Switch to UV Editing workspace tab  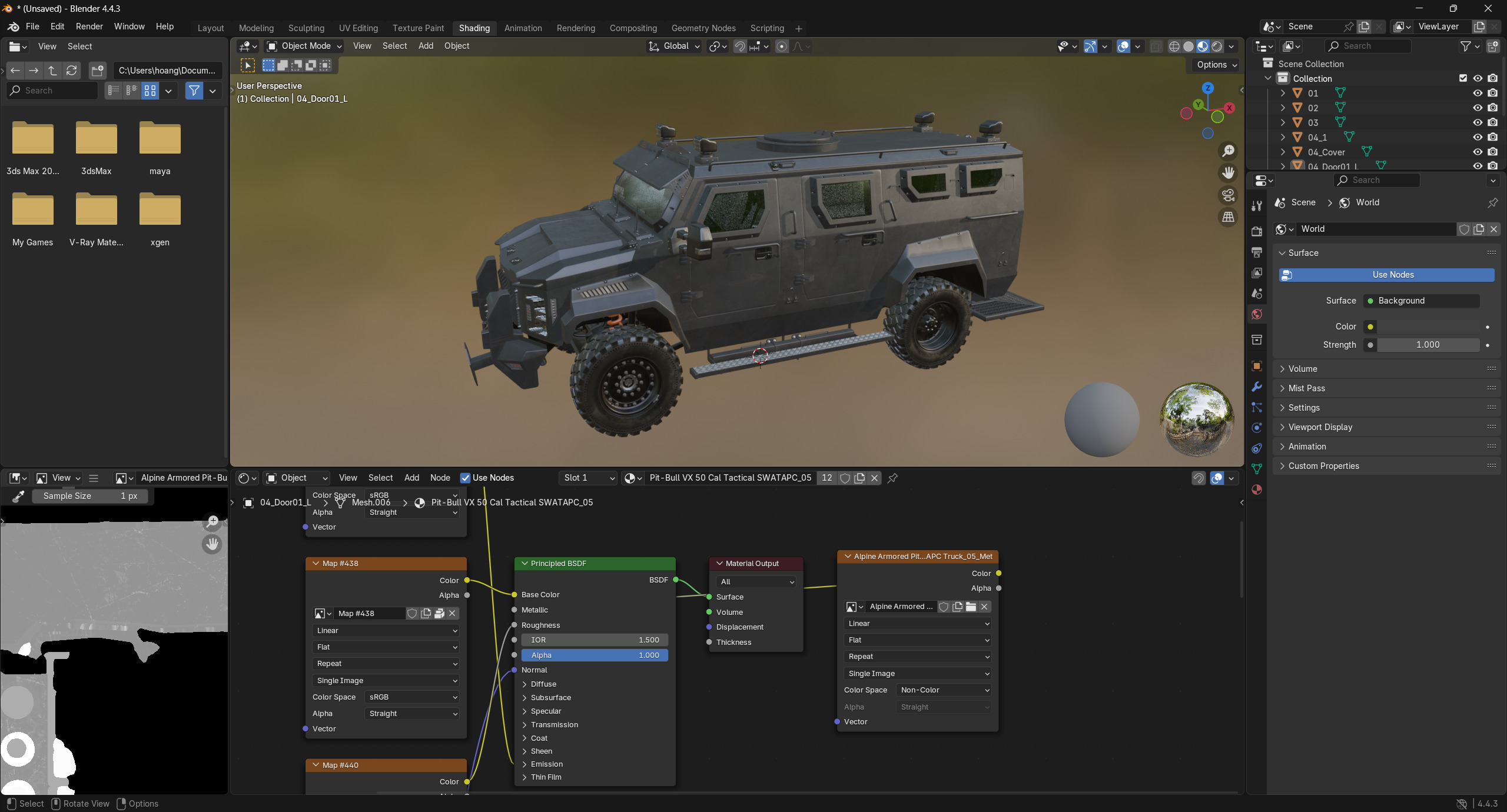(x=358, y=28)
